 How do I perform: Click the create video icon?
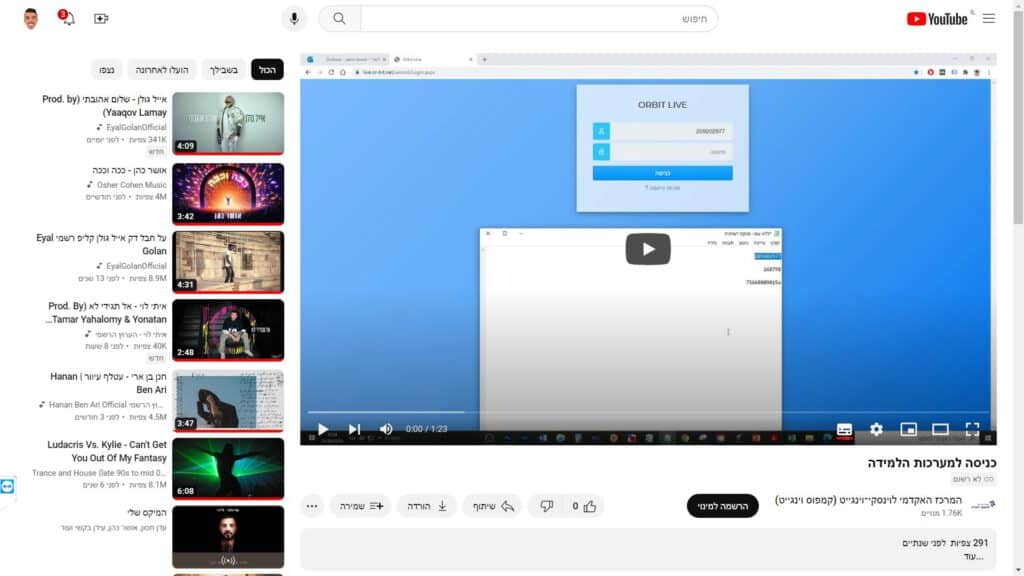(101, 19)
